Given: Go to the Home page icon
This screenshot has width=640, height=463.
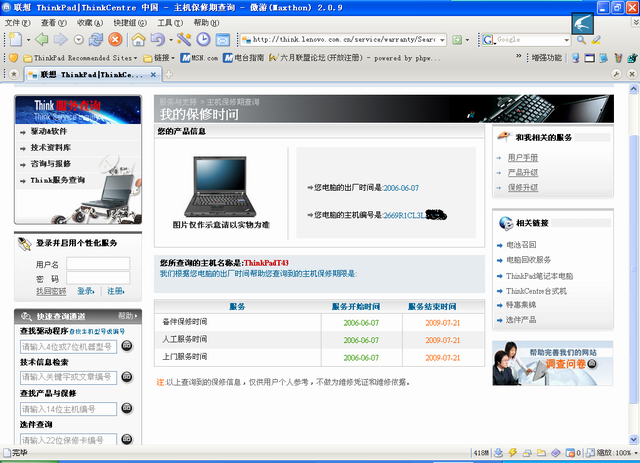Looking at the screenshot, I should click(x=139, y=40).
